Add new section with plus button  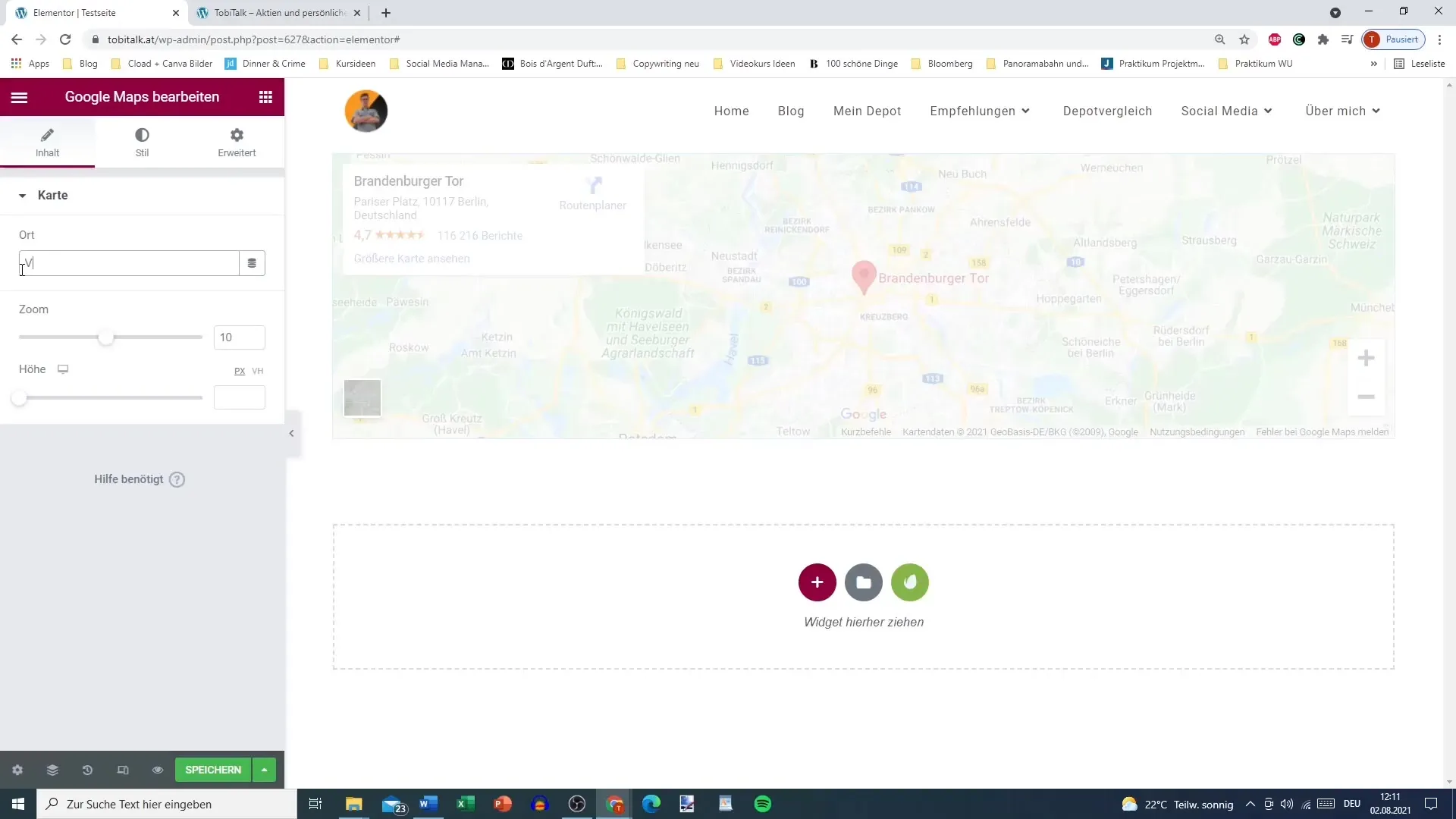tap(817, 582)
